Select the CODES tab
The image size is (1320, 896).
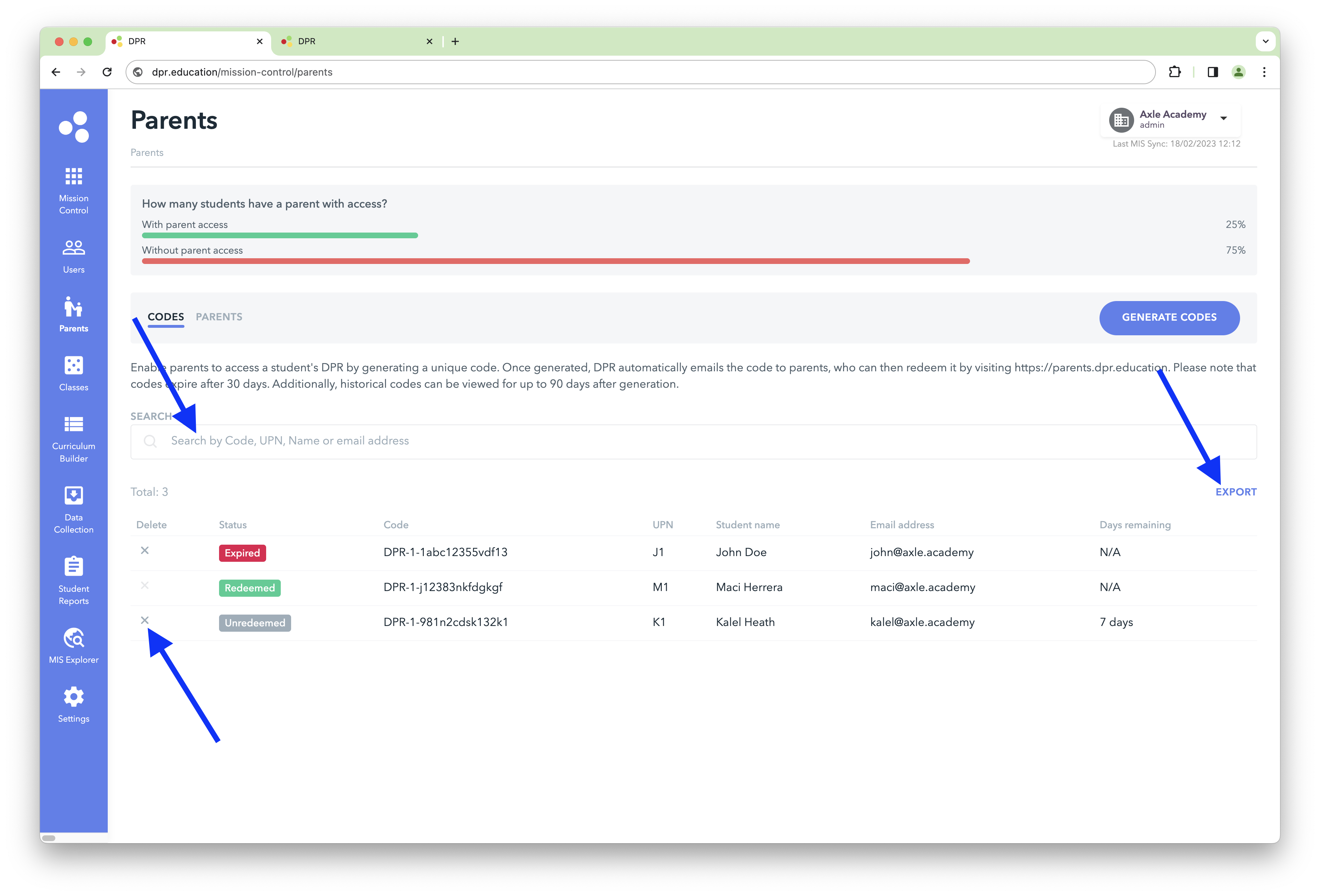165,317
